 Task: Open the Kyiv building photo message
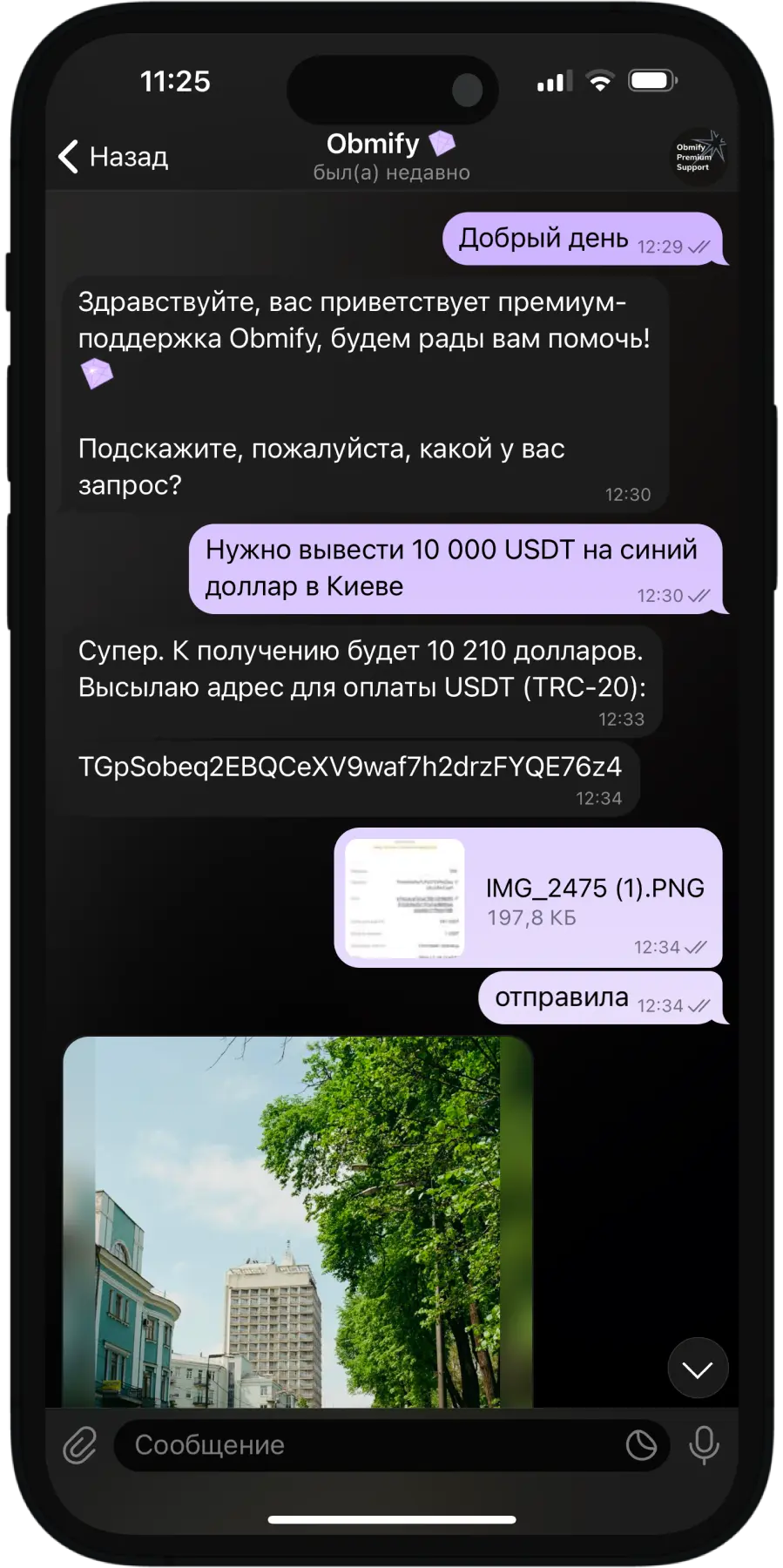click(298, 1221)
